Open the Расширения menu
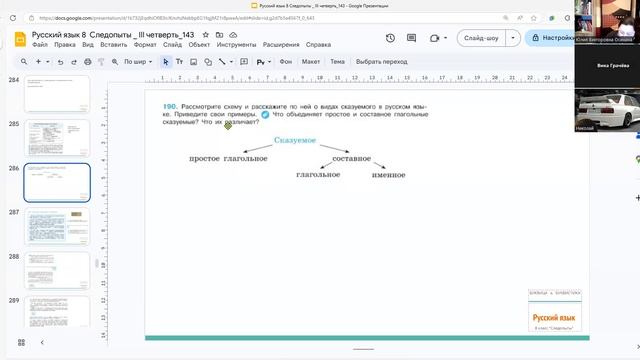Viewport: 640px width, 360px height. pos(281,44)
